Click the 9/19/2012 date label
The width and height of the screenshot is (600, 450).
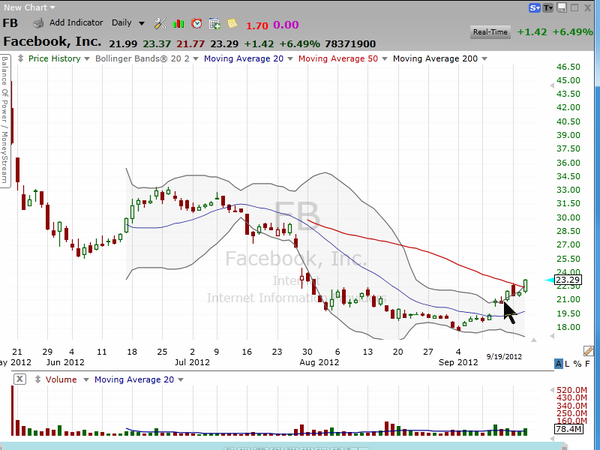(x=504, y=357)
